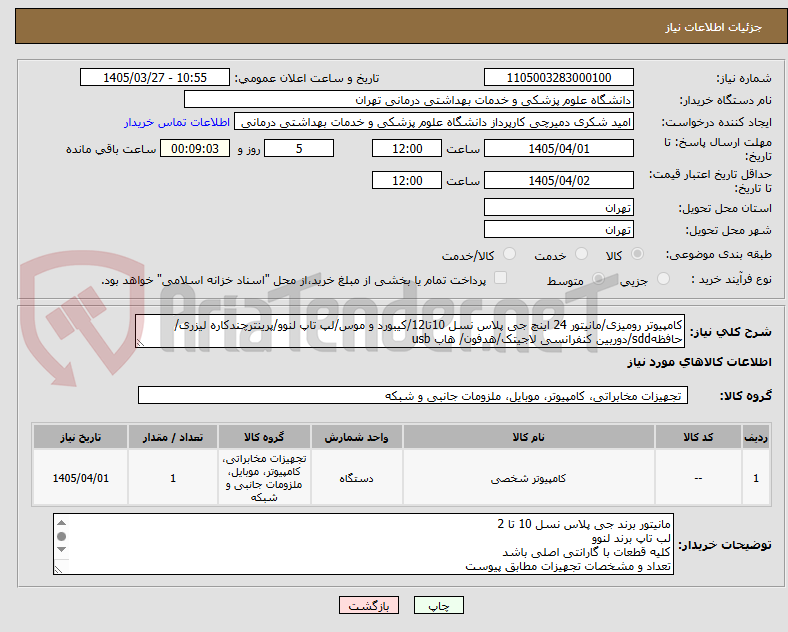The width and height of the screenshot is (788, 632).
Task: Click the چاپ print button
Action: coord(439,605)
